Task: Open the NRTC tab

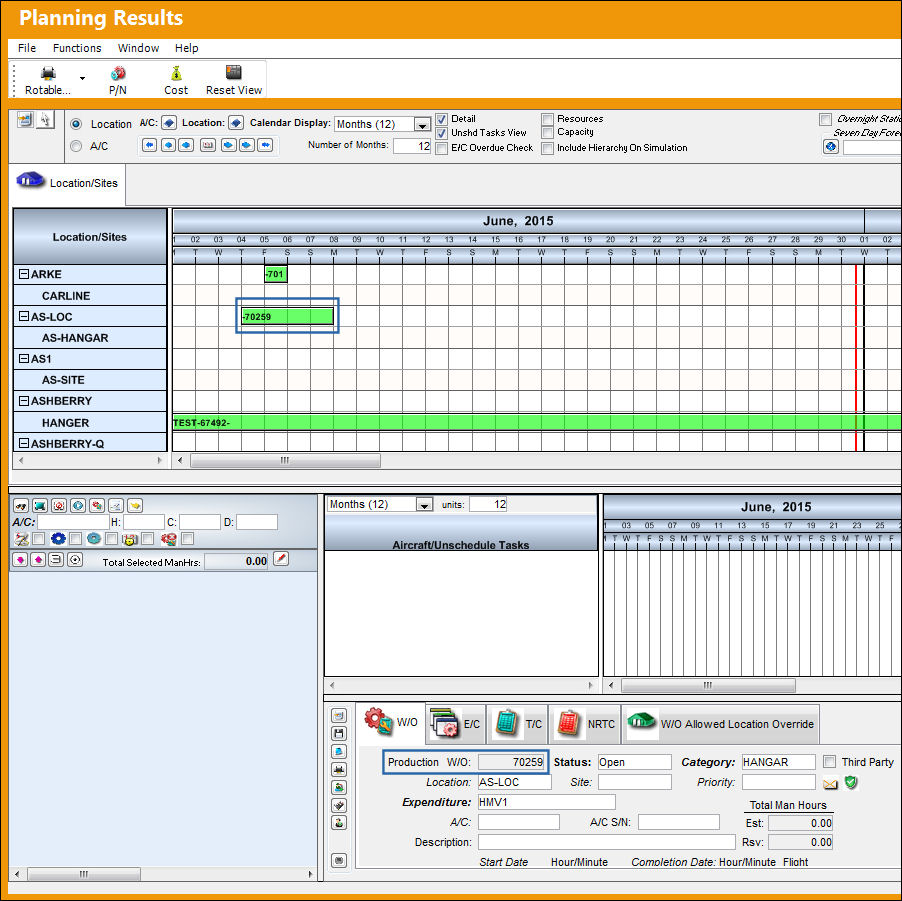Action: (x=585, y=724)
